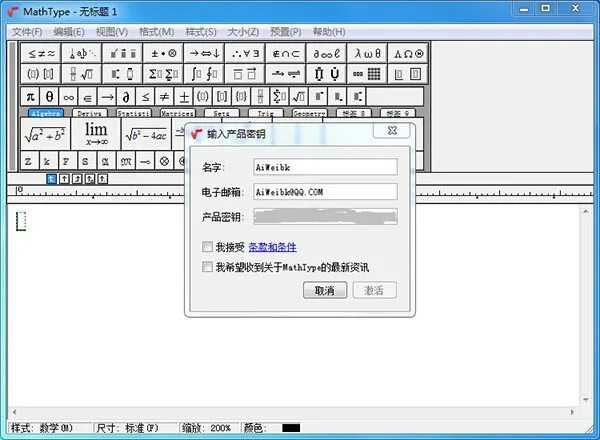
Task: Insert superscript template from small bar
Action: click(x=318, y=96)
